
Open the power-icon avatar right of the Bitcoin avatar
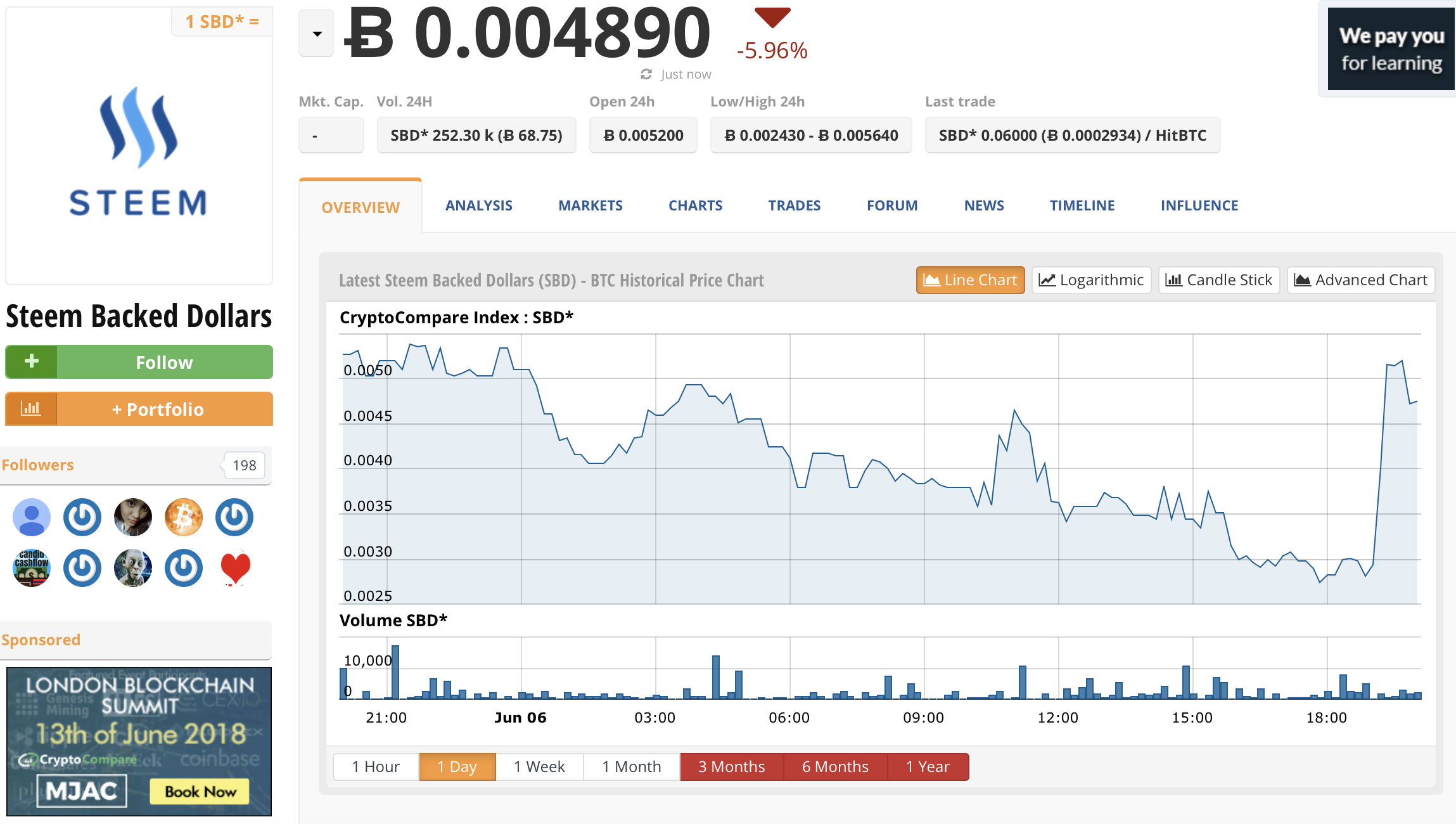click(234, 517)
